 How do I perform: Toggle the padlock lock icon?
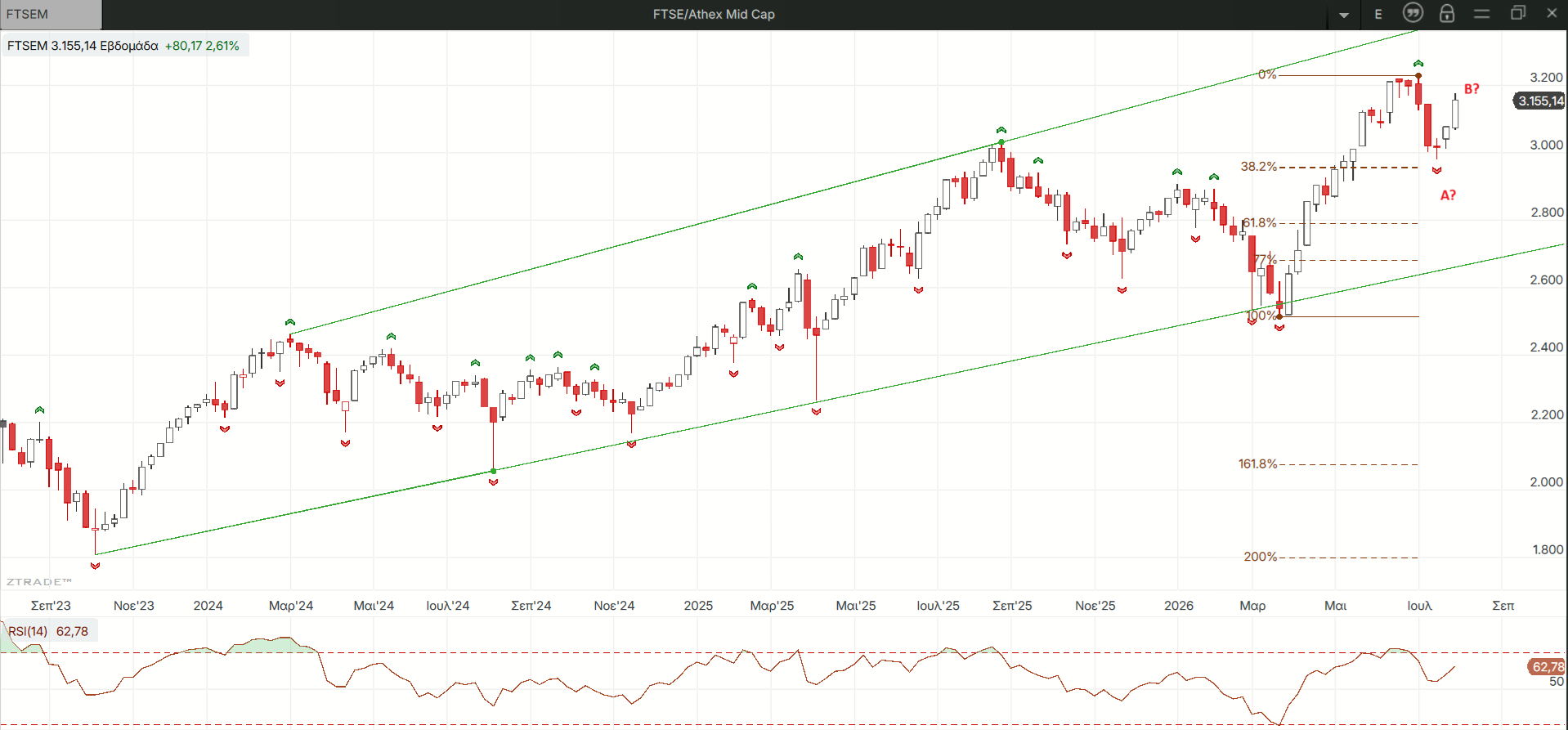click(x=1447, y=13)
